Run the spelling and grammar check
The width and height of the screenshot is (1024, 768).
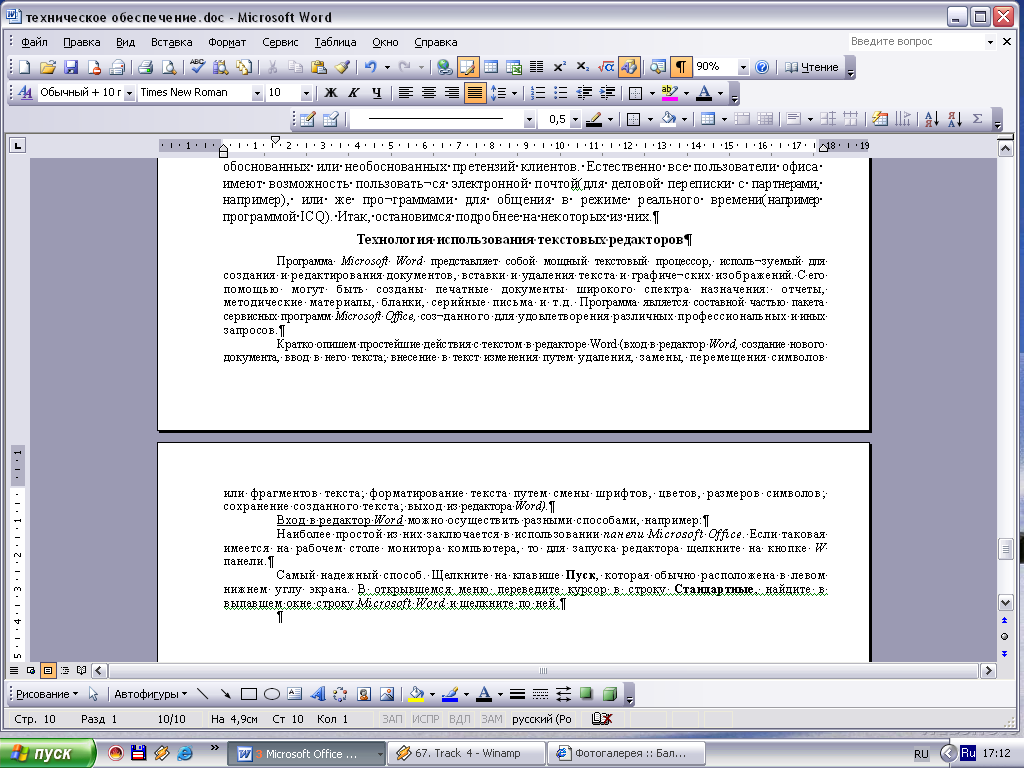[197, 67]
